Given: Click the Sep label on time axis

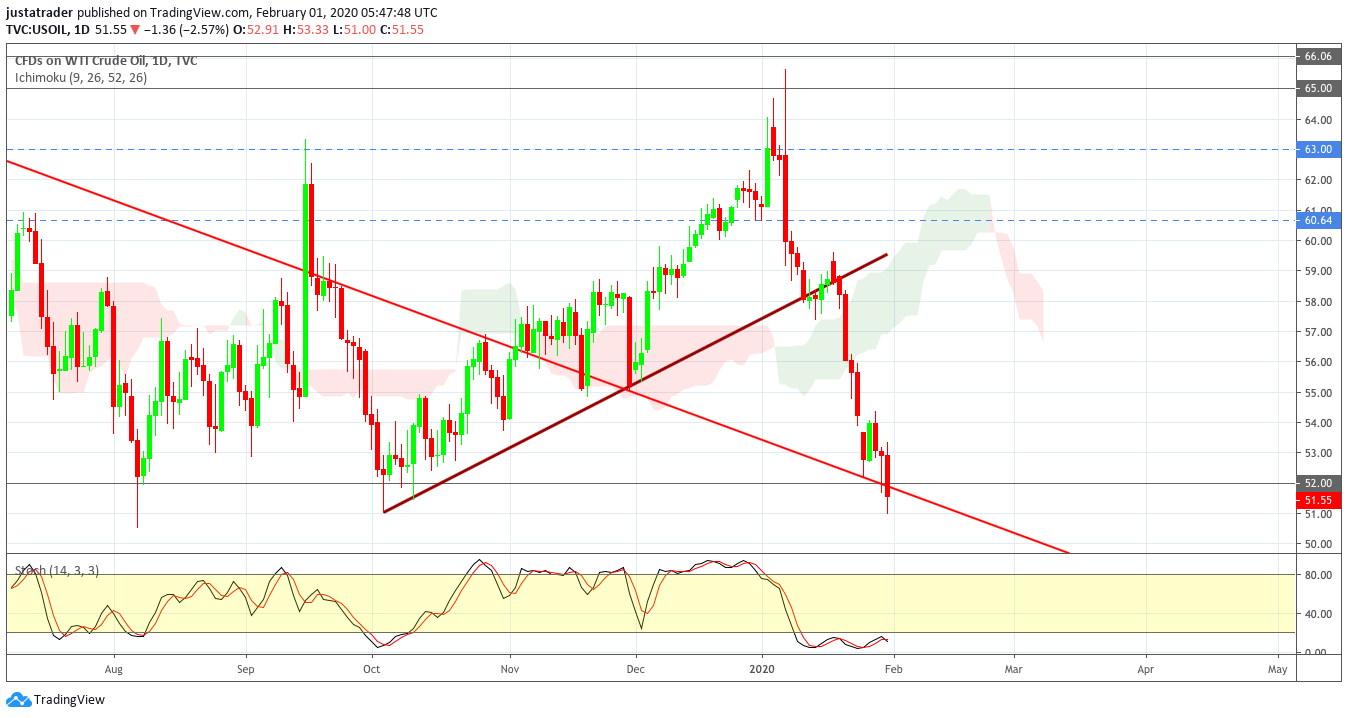Looking at the screenshot, I should 246,668.
